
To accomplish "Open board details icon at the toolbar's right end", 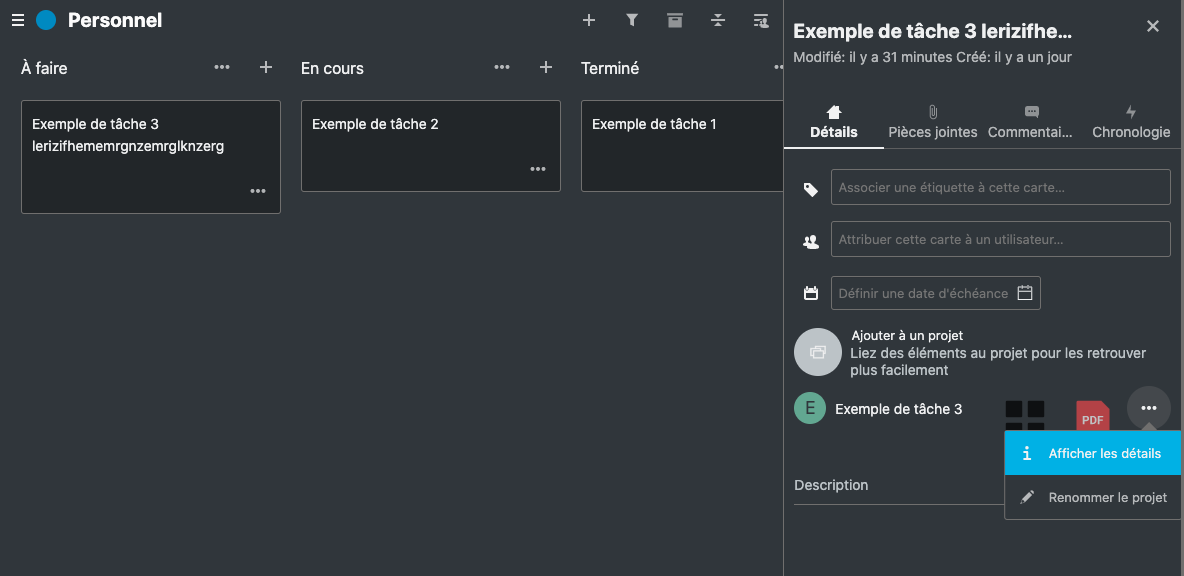I will 761,20.
